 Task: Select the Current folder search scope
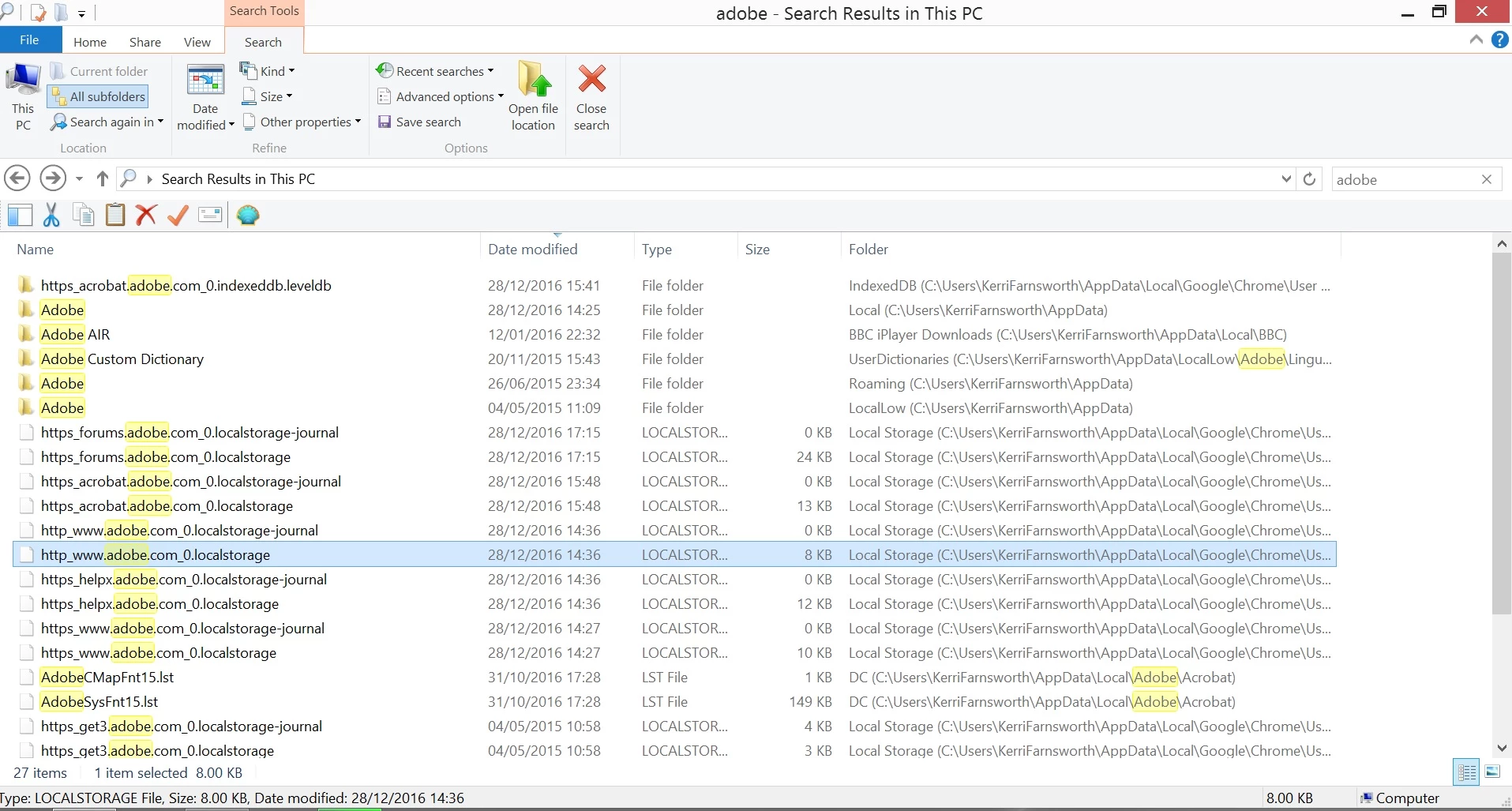(99, 71)
